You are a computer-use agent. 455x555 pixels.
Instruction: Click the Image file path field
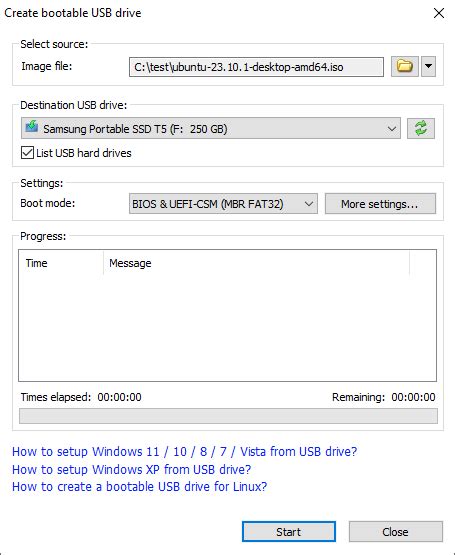pos(256,67)
